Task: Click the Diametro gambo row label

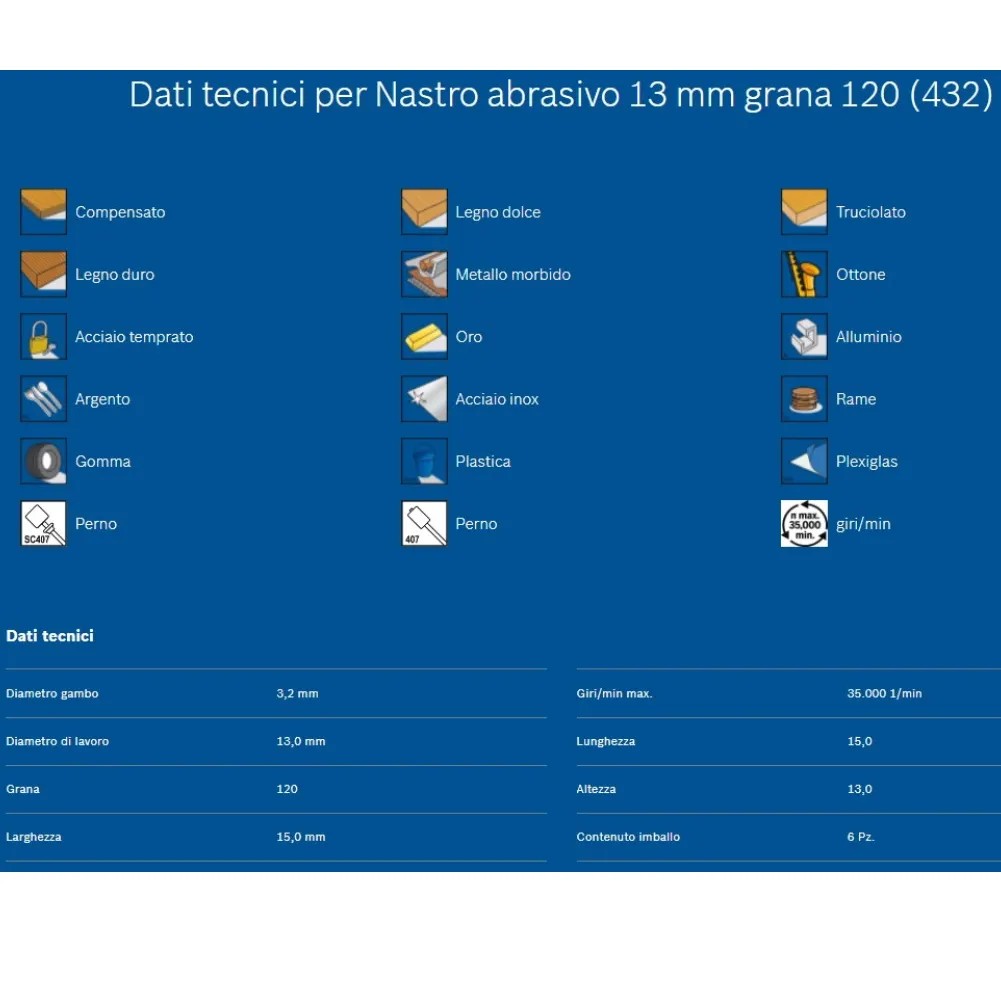Action: pos(52,693)
